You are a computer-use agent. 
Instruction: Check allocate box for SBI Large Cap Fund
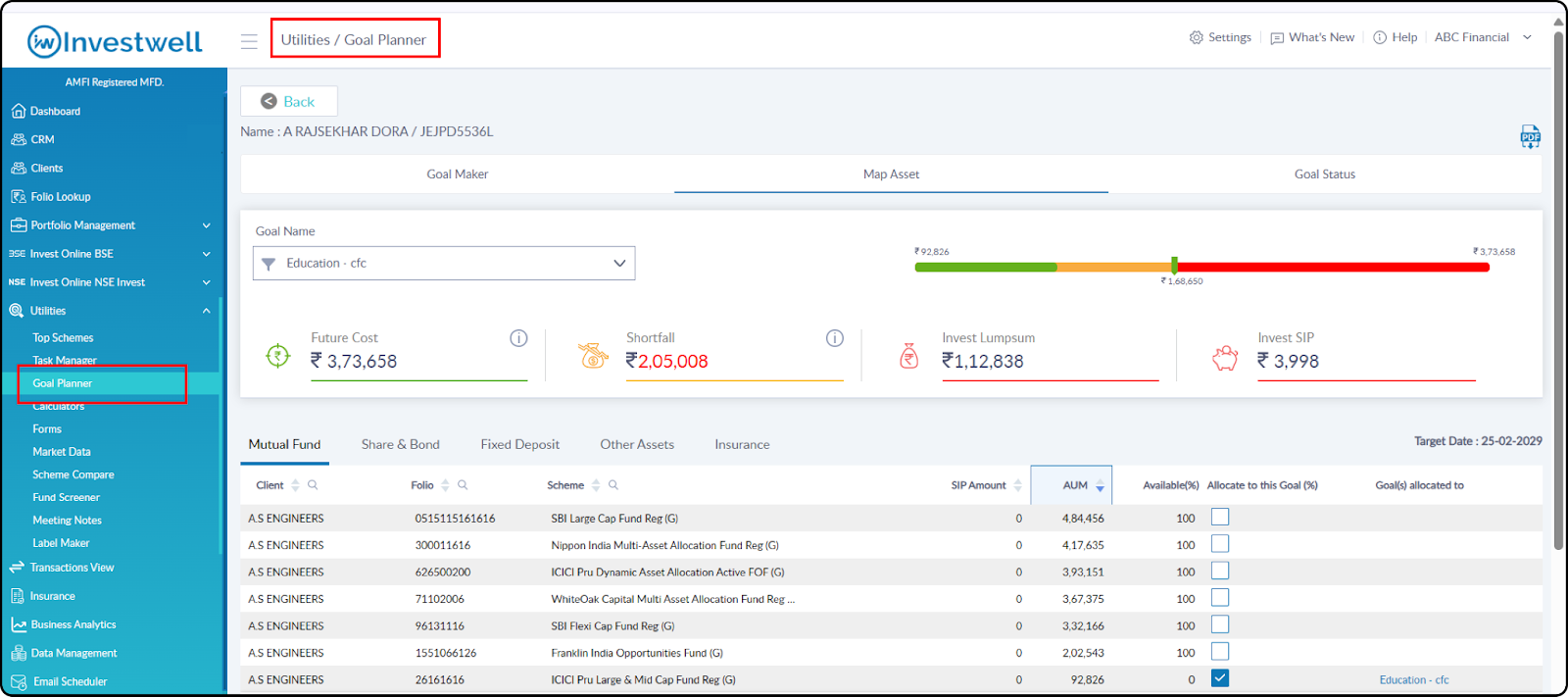point(1220,517)
